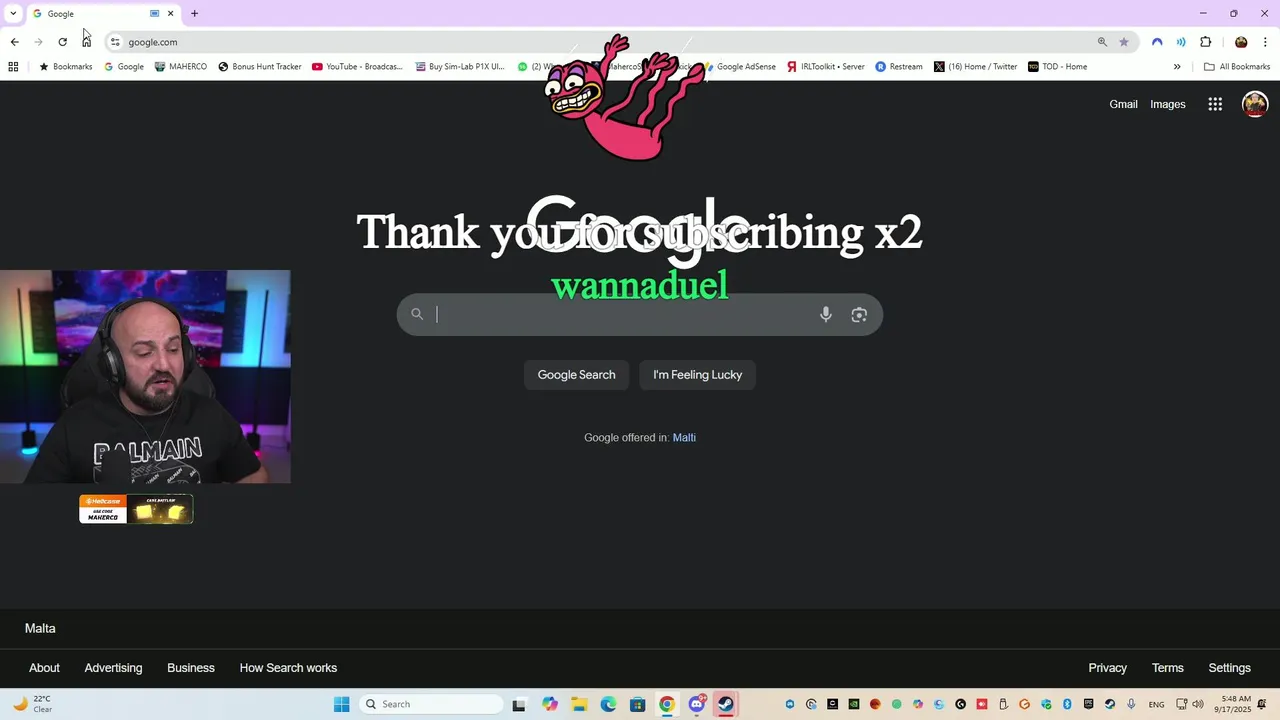Open the Privacy footer link
The image size is (1280, 720).
(1107, 668)
